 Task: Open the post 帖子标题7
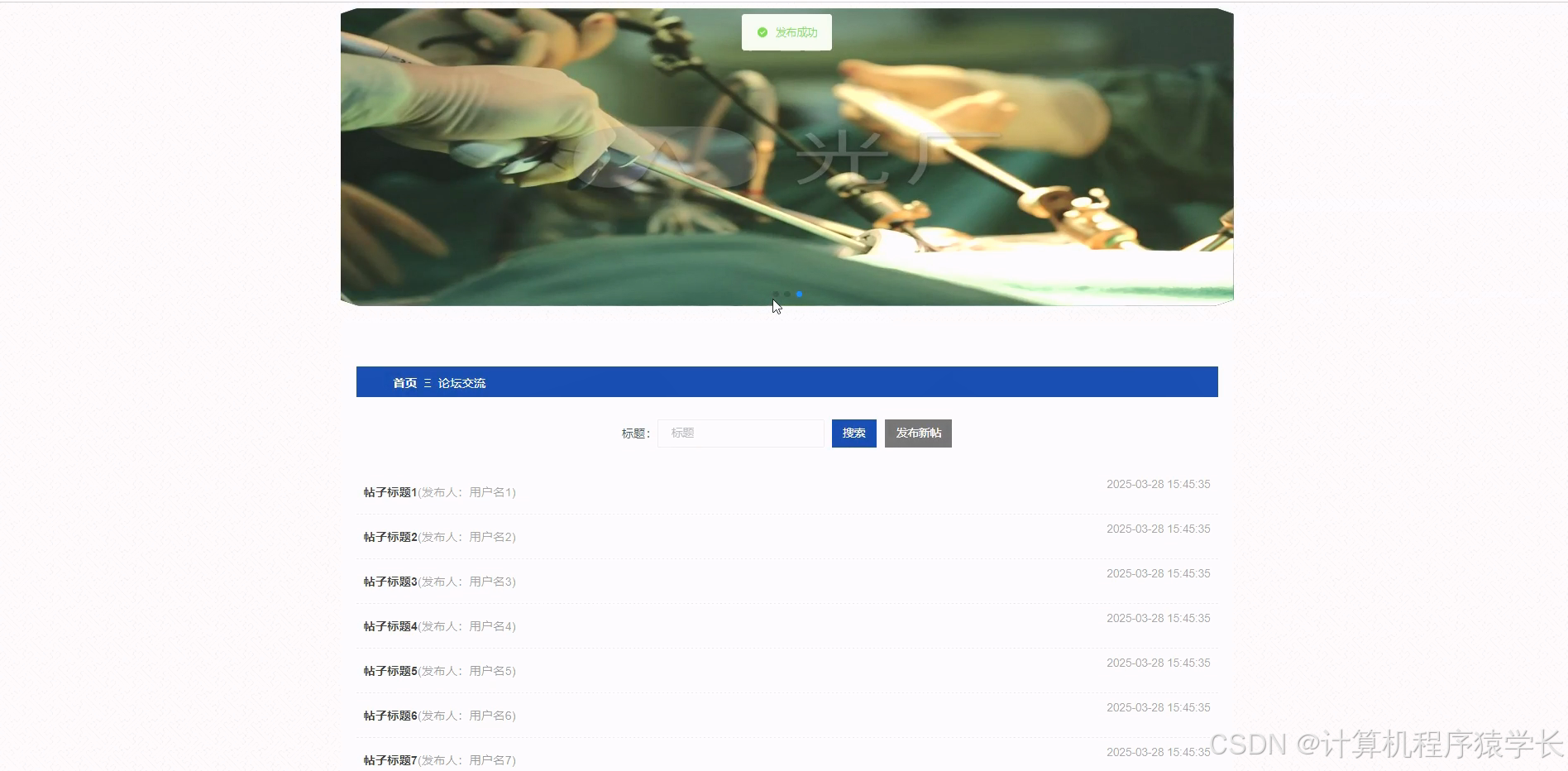coord(390,760)
